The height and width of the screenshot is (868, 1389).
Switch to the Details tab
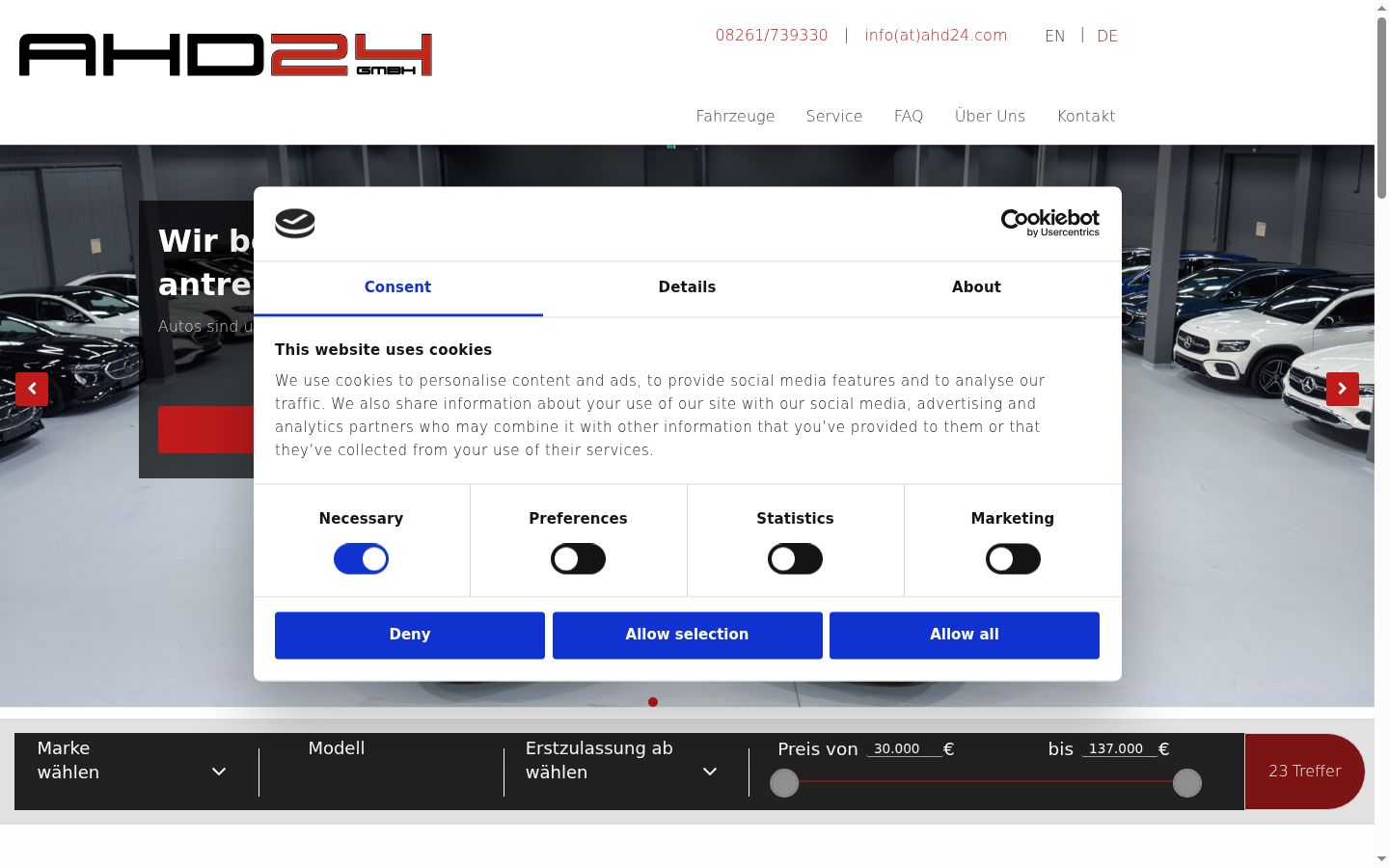click(x=687, y=287)
